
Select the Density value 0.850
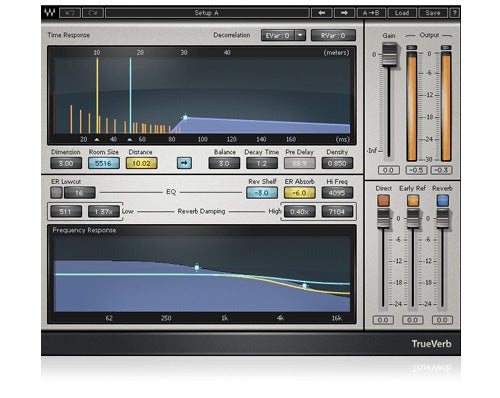point(337,163)
